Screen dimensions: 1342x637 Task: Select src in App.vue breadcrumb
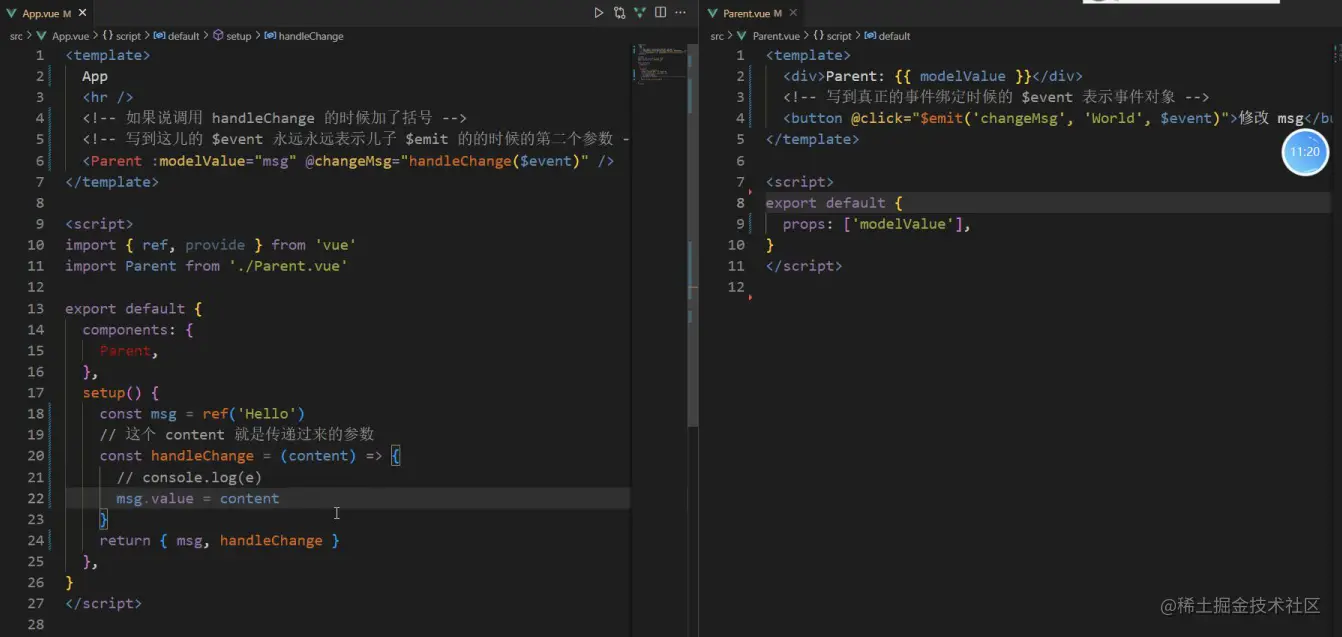(x=16, y=36)
